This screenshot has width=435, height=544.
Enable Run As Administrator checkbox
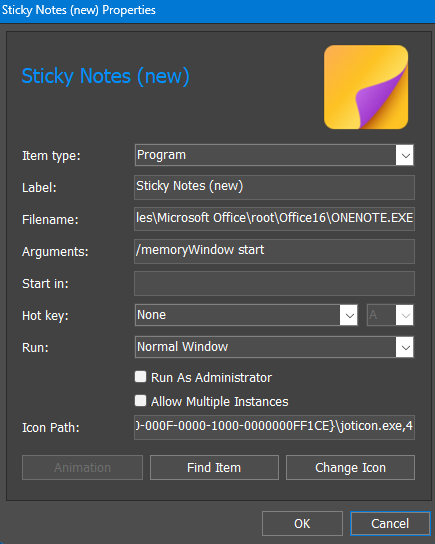(140, 377)
